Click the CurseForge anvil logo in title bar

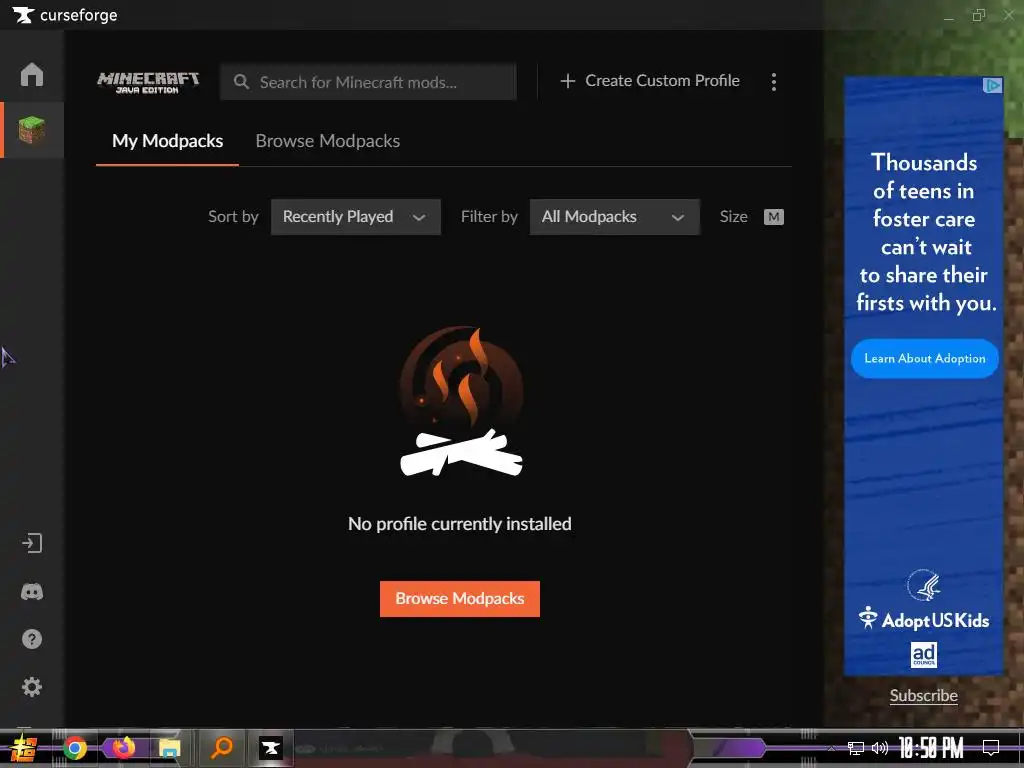point(23,14)
